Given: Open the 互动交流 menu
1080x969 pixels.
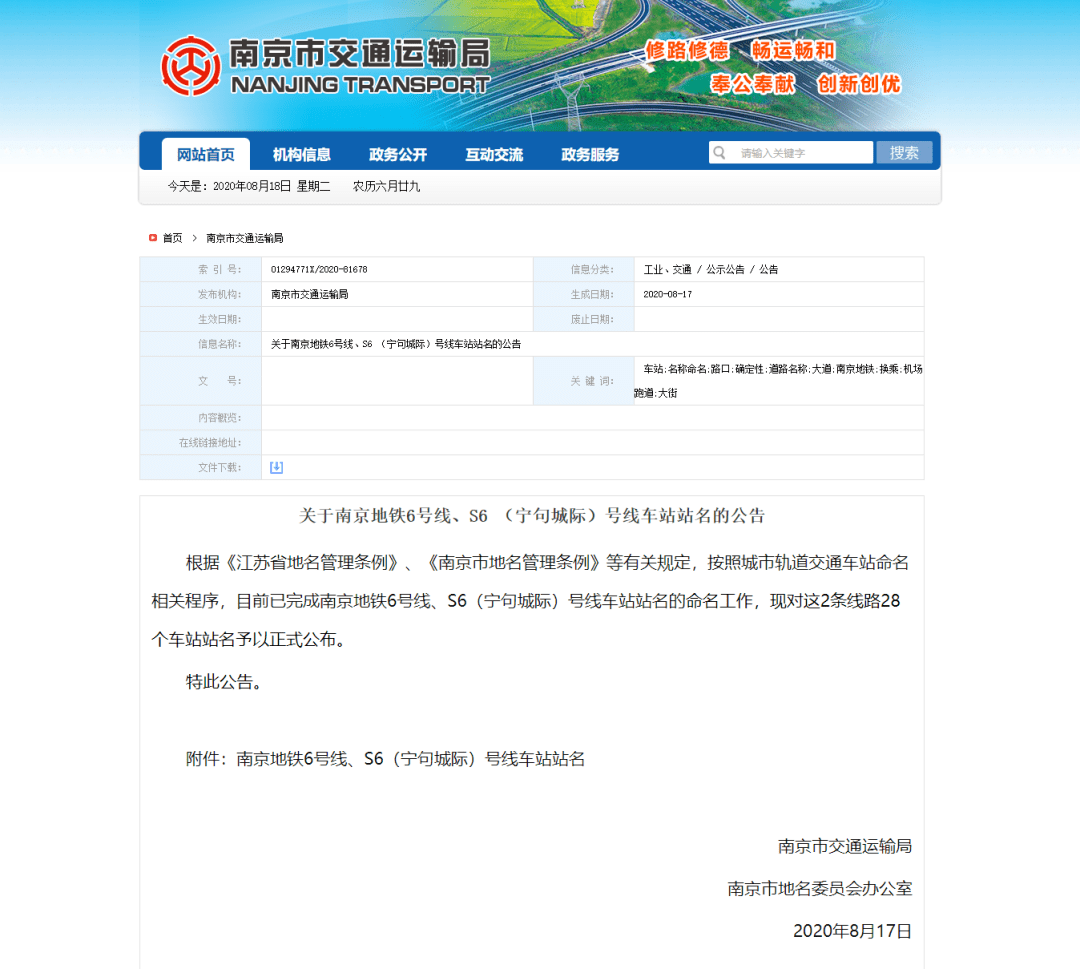Looking at the screenshot, I should click(494, 154).
